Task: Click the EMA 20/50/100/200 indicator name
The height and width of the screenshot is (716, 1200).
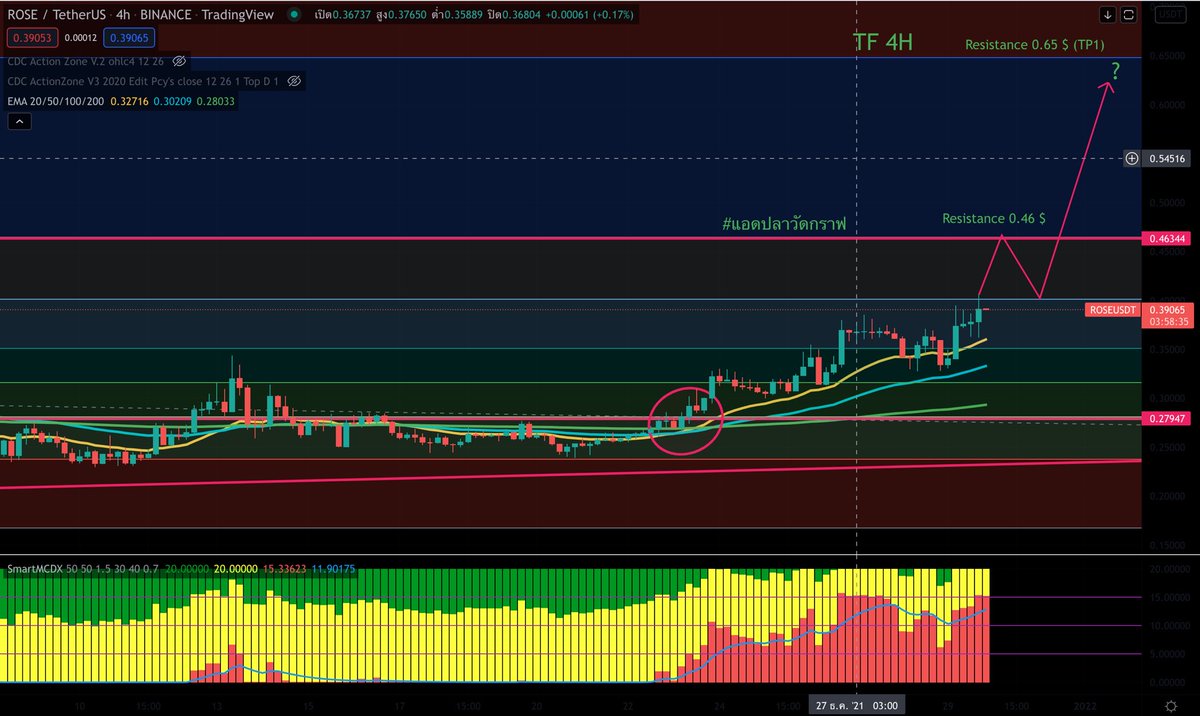Action: tap(57, 101)
